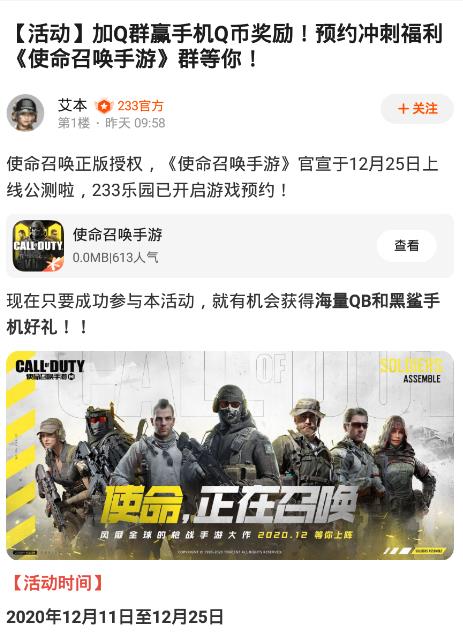Tap the Call of Duty promotional banner image
463x635 pixels.
point(230,455)
